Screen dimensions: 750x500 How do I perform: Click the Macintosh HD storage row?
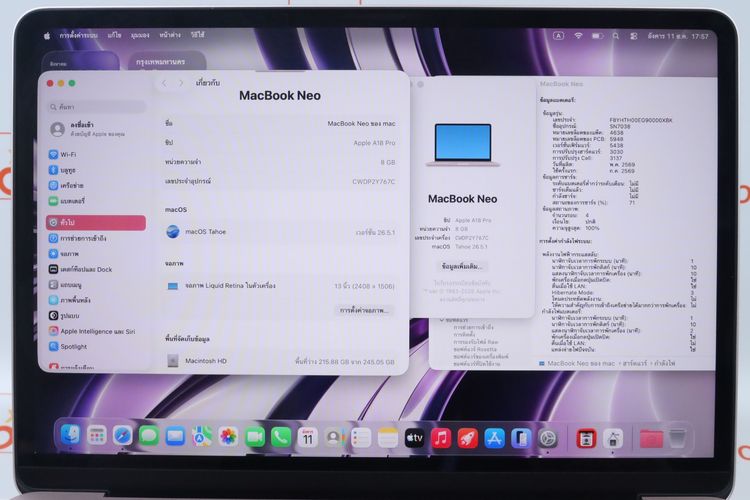click(x=280, y=361)
